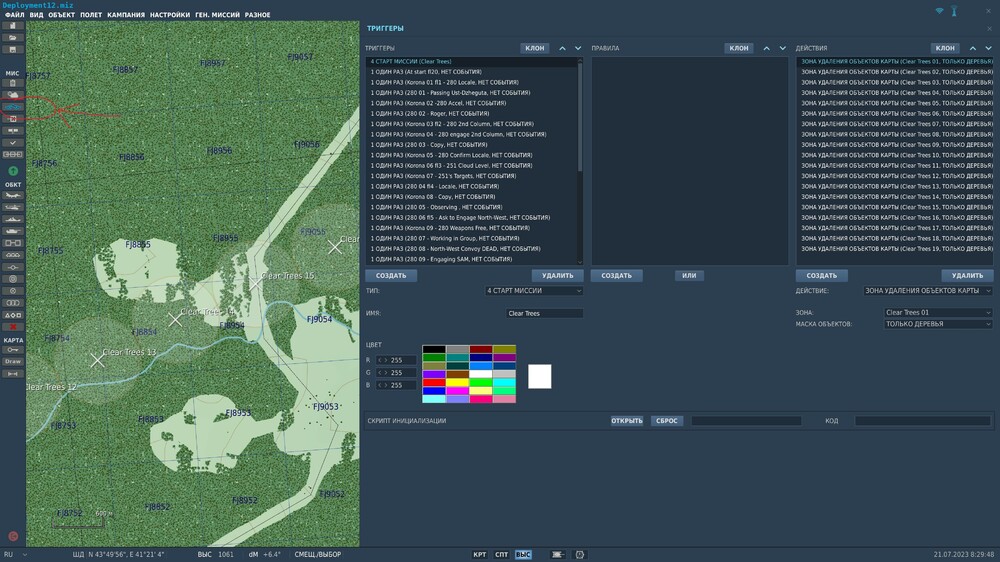1000x562 pixels.
Task: Open the weather settings icon
Action: point(13,95)
